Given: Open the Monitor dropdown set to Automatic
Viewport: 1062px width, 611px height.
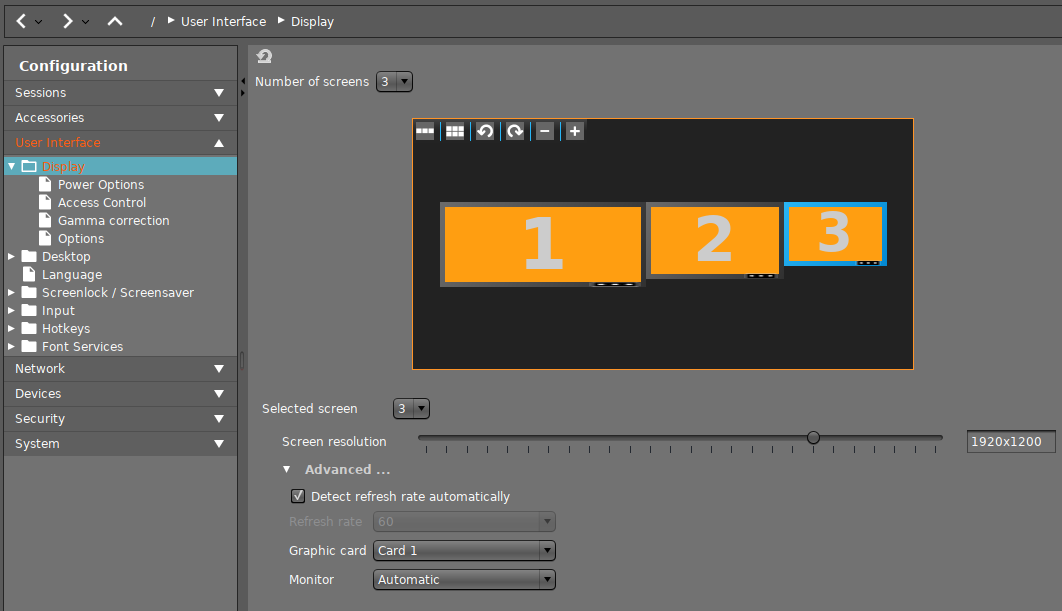Looking at the screenshot, I should pyautogui.click(x=464, y=579).
